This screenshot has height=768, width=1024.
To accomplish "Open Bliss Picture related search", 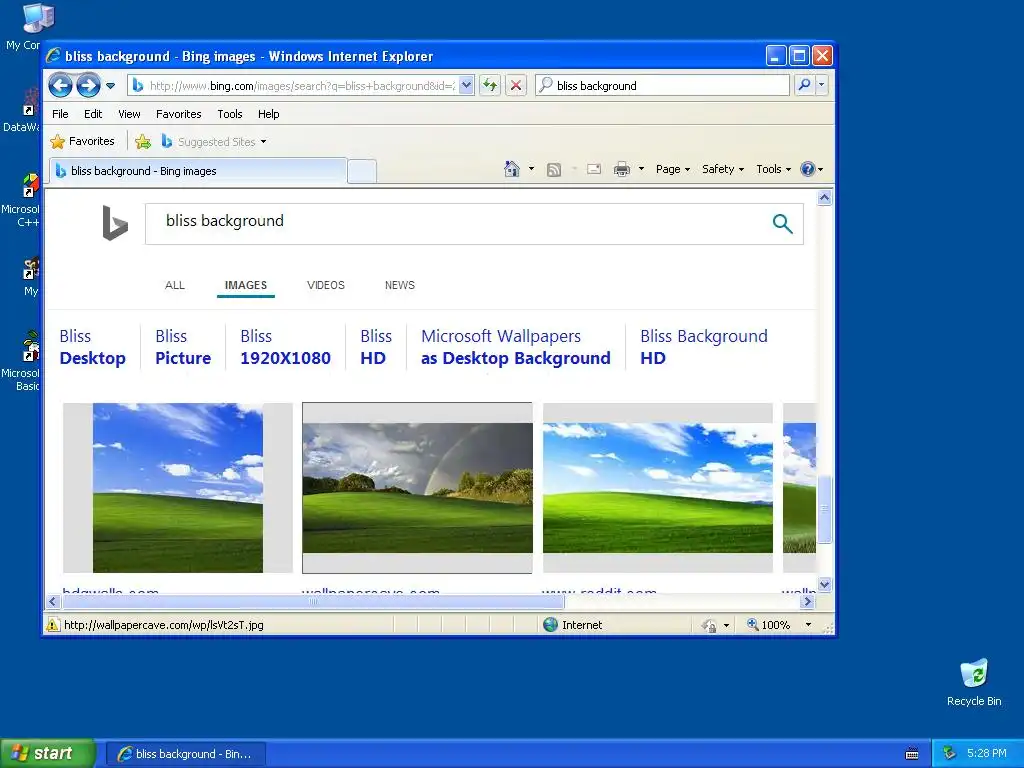I will (183, 347).
